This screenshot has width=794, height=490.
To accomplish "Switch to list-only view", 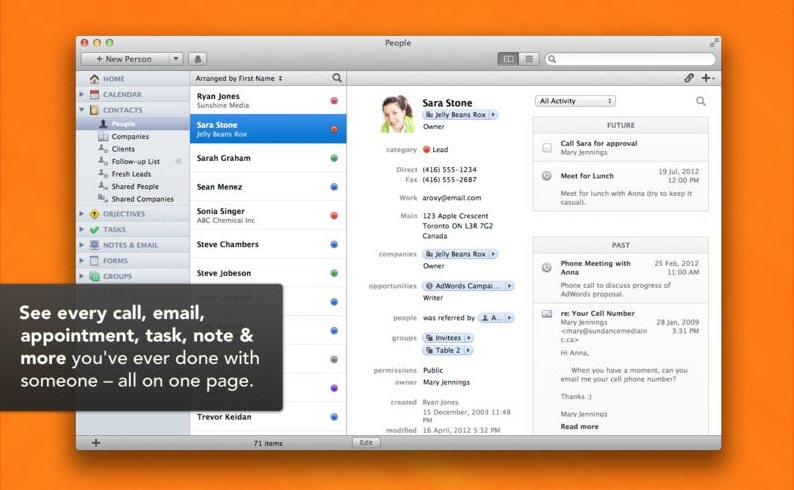I will click(529, 59).
